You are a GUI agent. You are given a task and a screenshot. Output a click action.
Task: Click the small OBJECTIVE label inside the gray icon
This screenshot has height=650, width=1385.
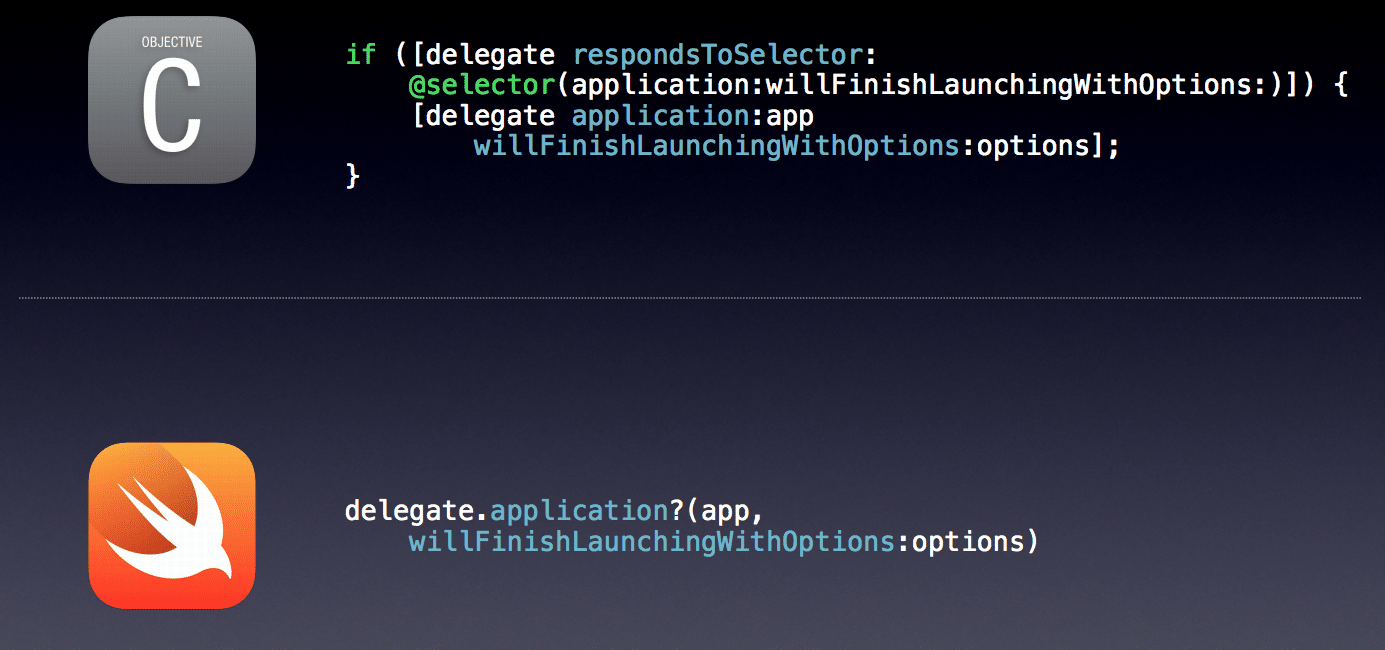coord(172,42)
